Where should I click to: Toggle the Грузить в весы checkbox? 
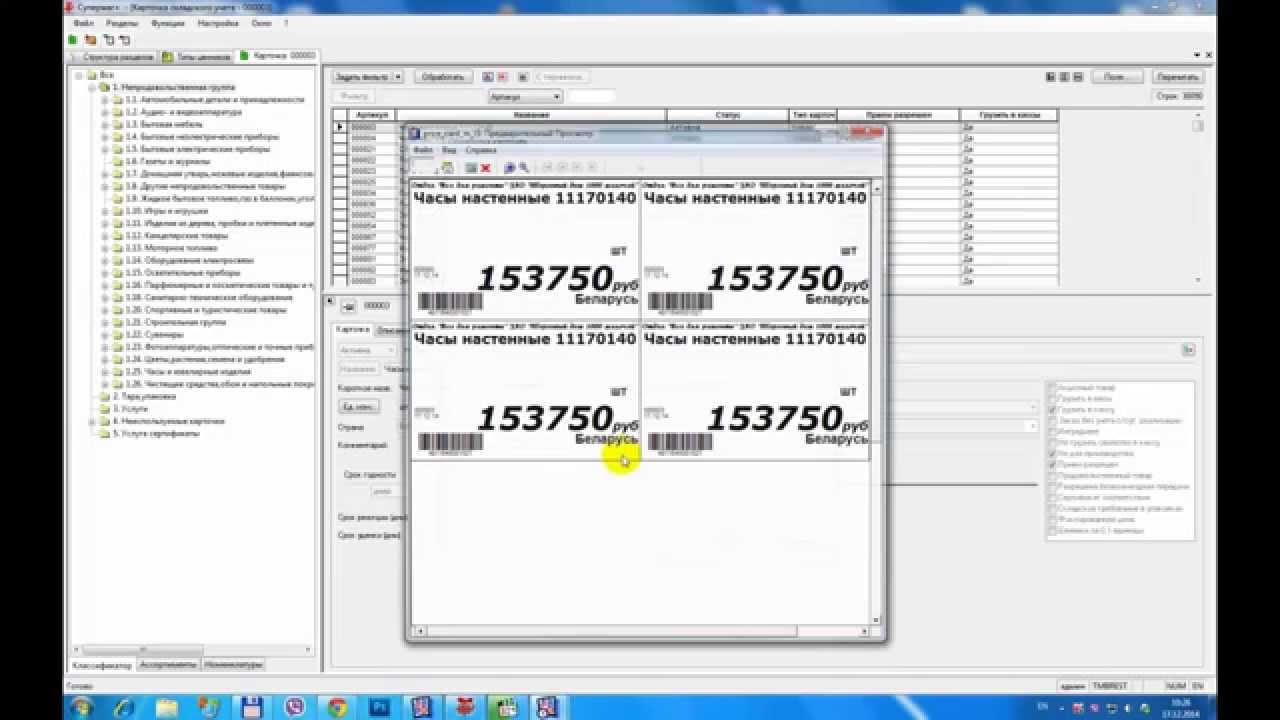tap(1051, 398)
